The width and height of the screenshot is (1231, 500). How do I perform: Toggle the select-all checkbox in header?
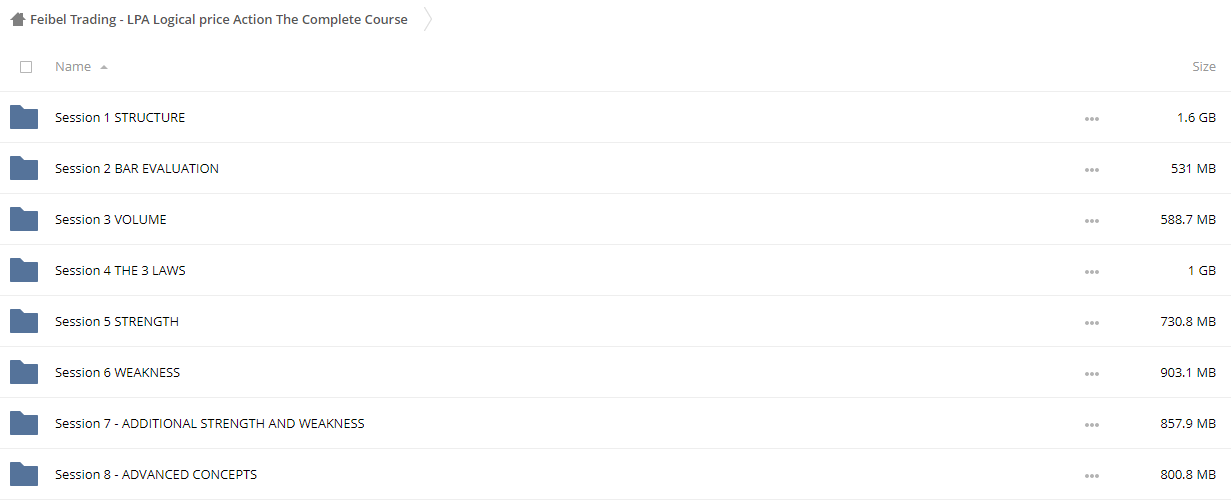(x=26, y=67)
